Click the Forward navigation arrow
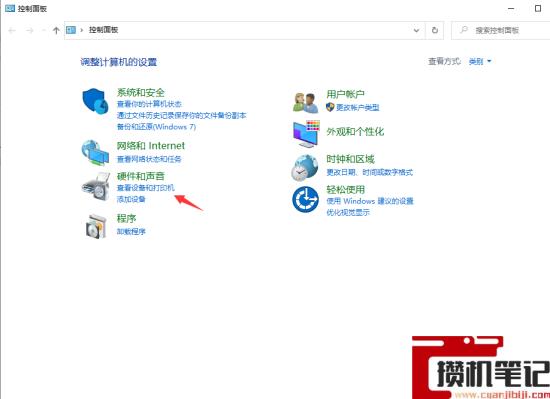The image size is (550, 399). click(30, 31)
